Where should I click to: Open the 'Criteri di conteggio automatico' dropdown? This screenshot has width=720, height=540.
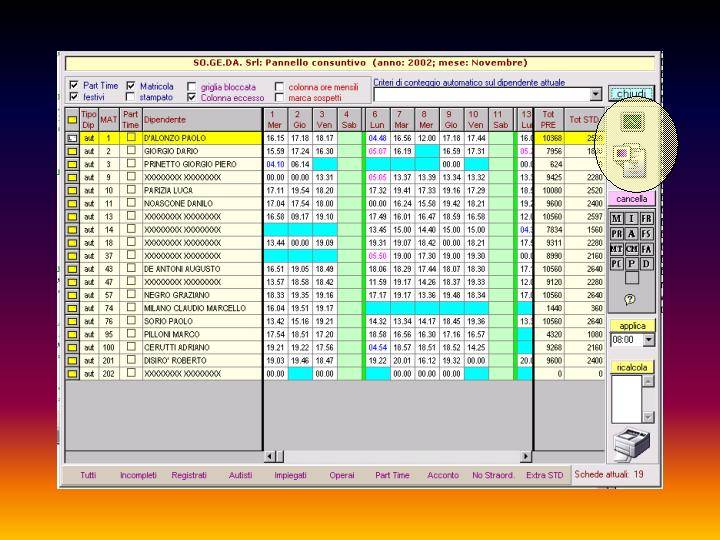tap(596, 94)
